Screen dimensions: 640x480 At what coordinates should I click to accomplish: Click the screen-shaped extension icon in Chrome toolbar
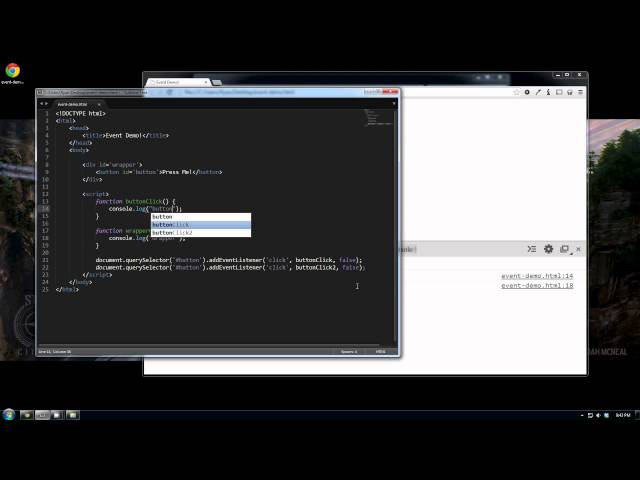(559, 92)
